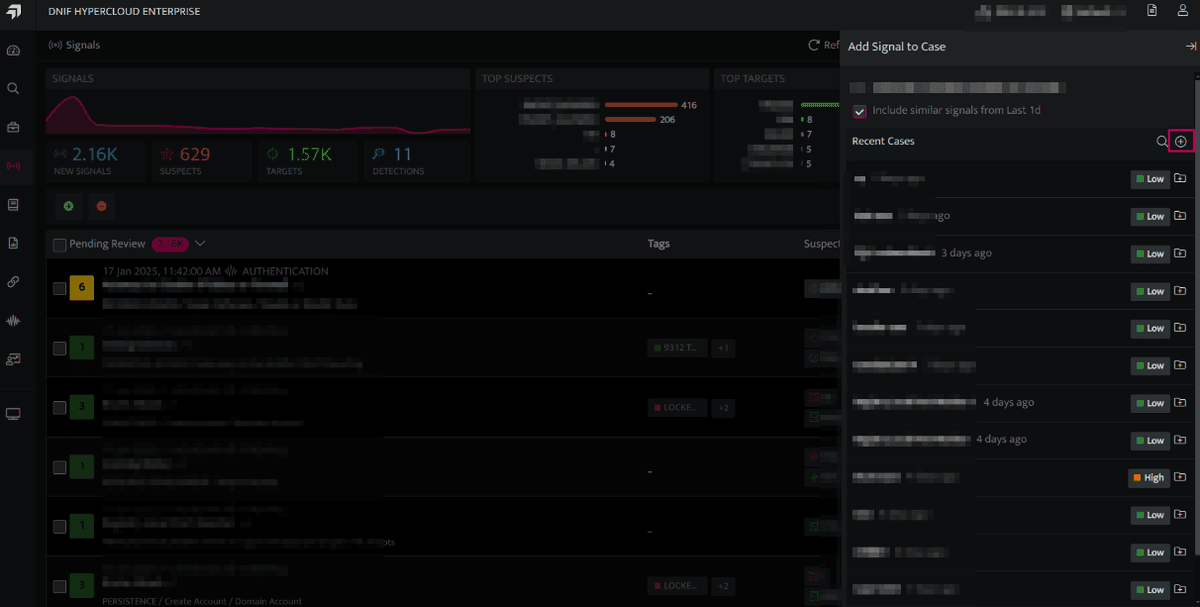
Task: Expand the Pending Review dropdown chevron
Action: 200,244
